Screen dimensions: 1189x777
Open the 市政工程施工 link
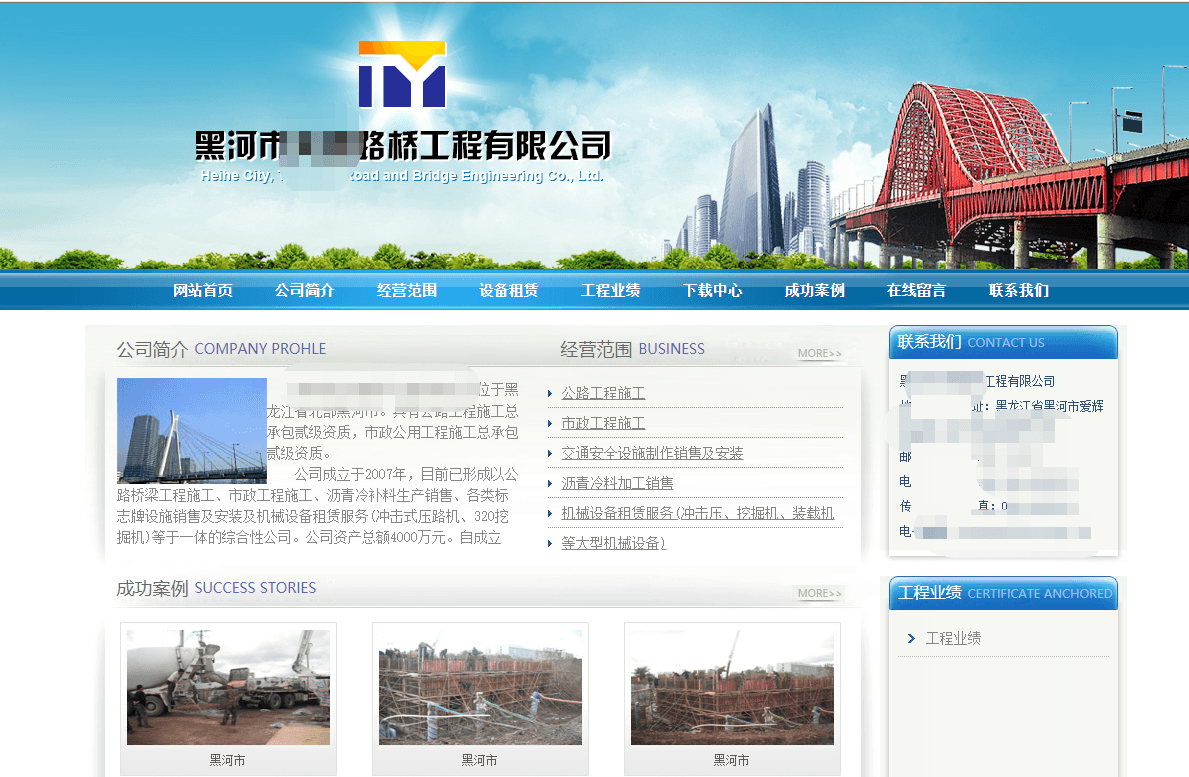(x=603, y=423)
